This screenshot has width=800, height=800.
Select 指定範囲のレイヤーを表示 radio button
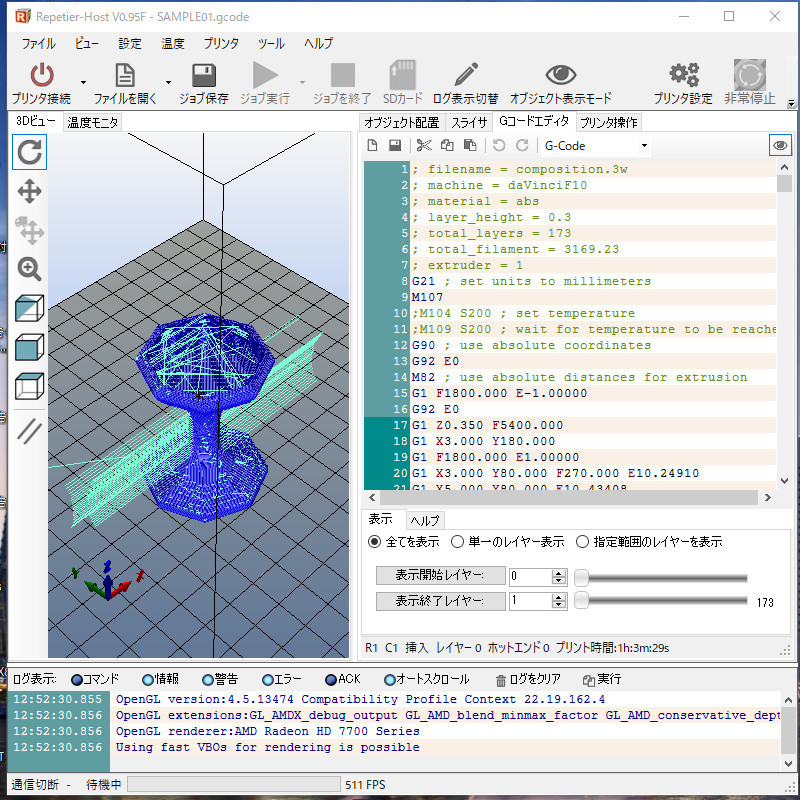click(x=582, y=542)
